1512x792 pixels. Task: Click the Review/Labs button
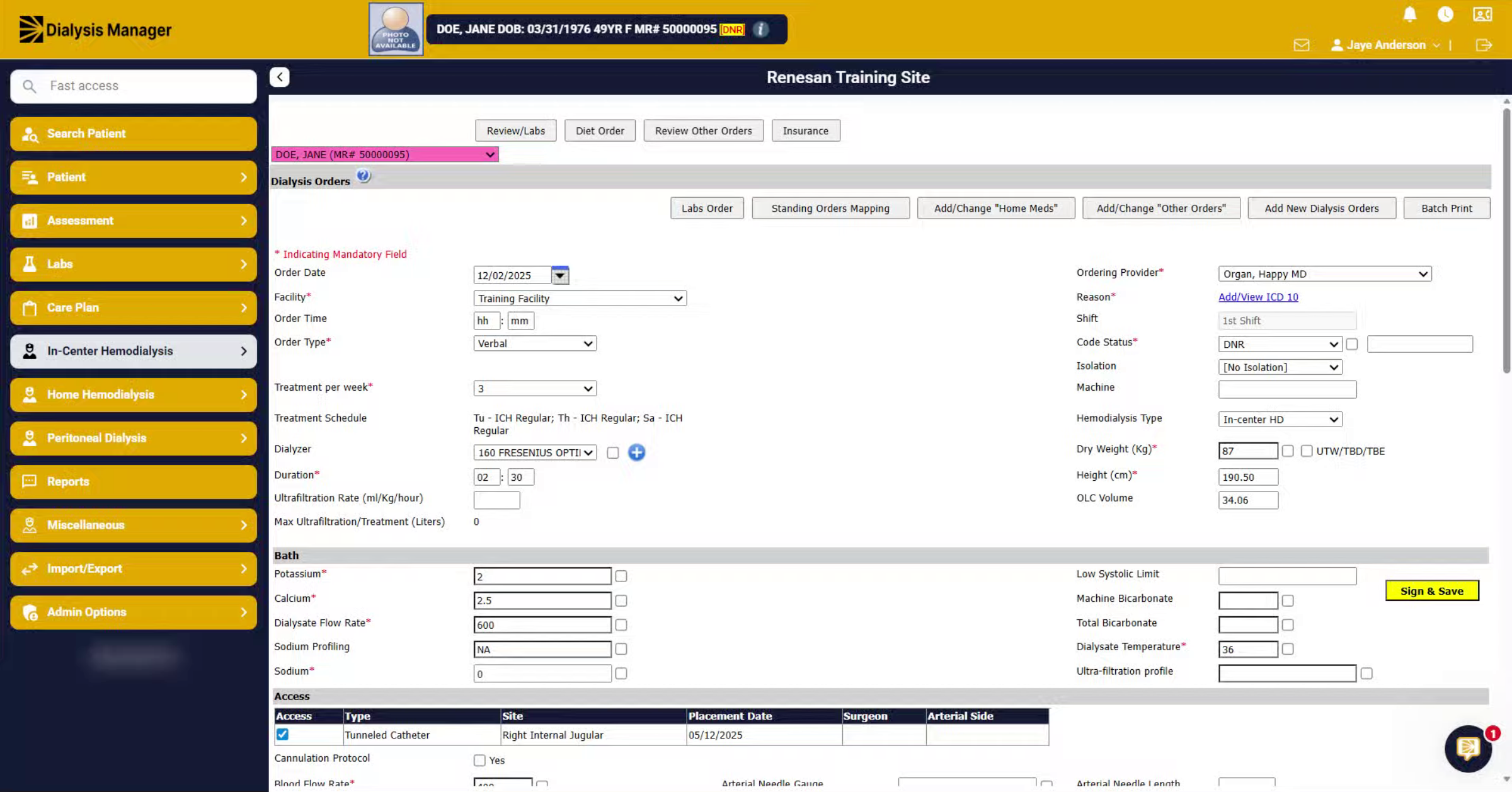click(x=515, y=130)
